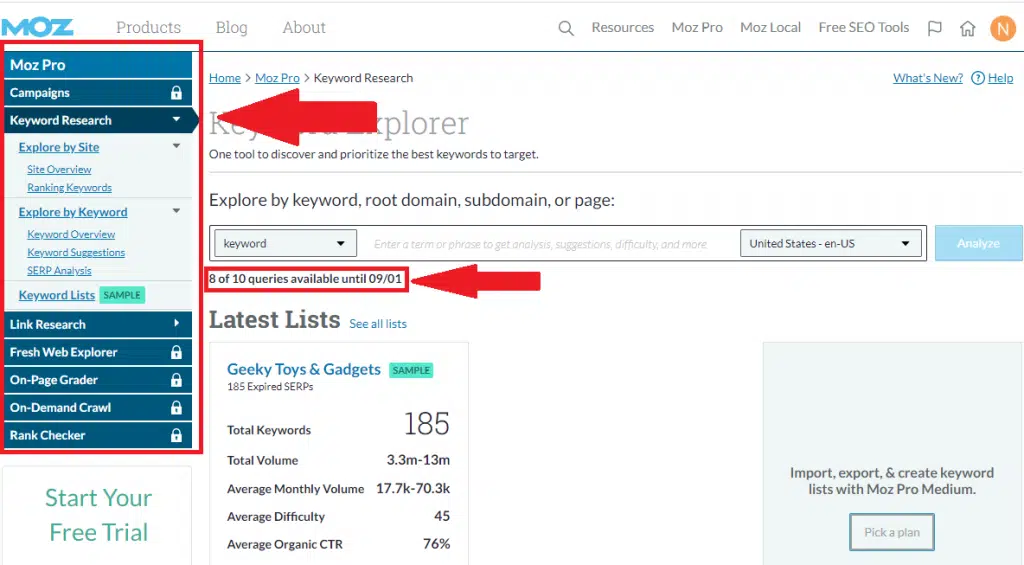Open the Blog menu item

coord(231,27)
